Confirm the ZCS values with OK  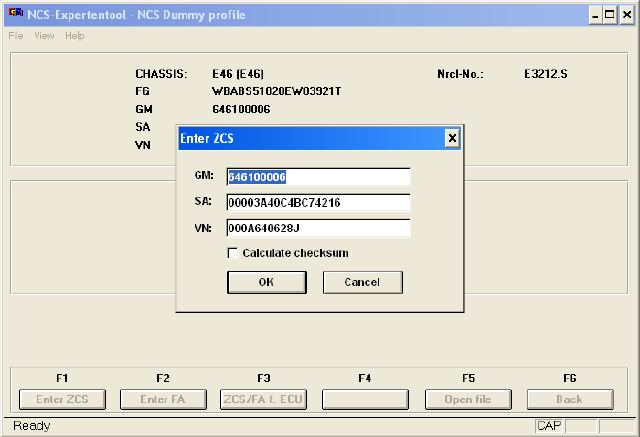[267, 282]
